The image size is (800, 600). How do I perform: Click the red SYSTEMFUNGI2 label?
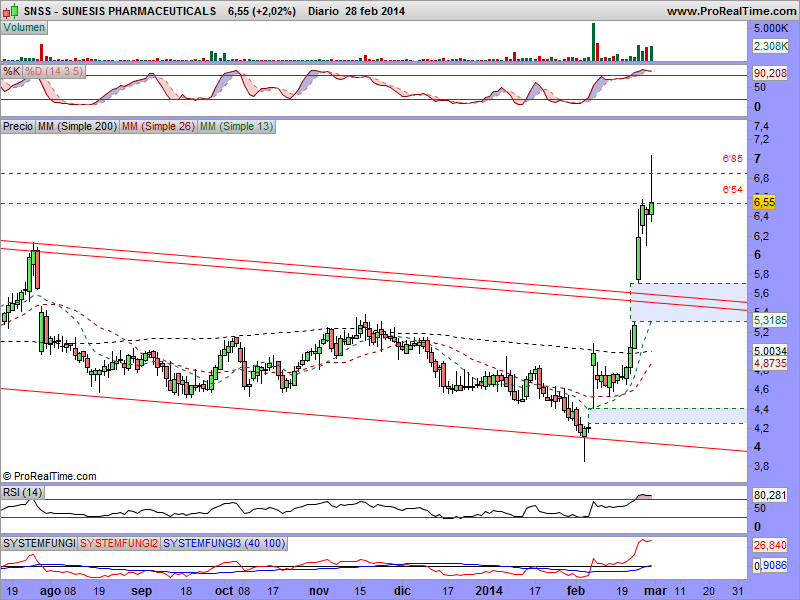[x=119, y=542]
